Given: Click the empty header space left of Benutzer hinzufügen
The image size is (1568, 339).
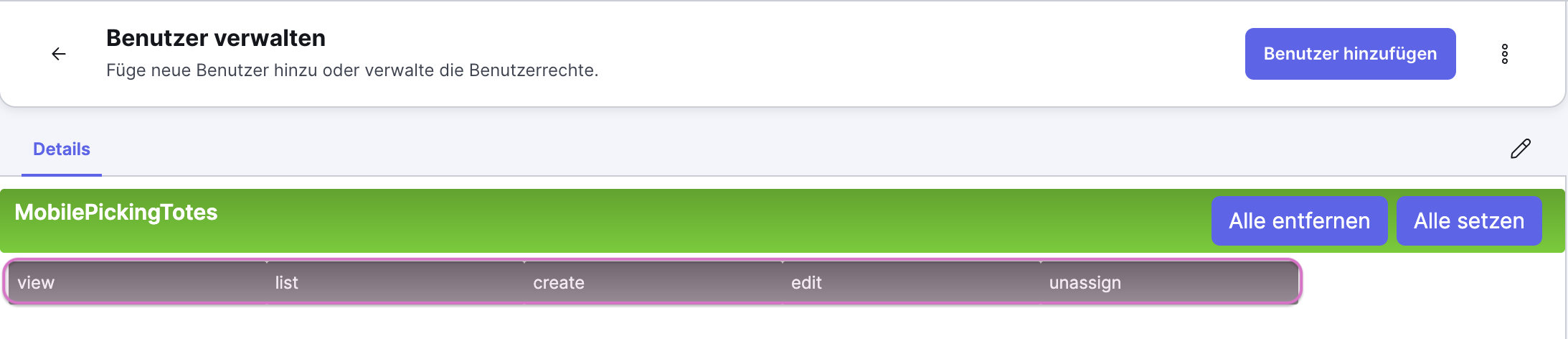Looking at the screenshot, I should click(x=932, y=54).
